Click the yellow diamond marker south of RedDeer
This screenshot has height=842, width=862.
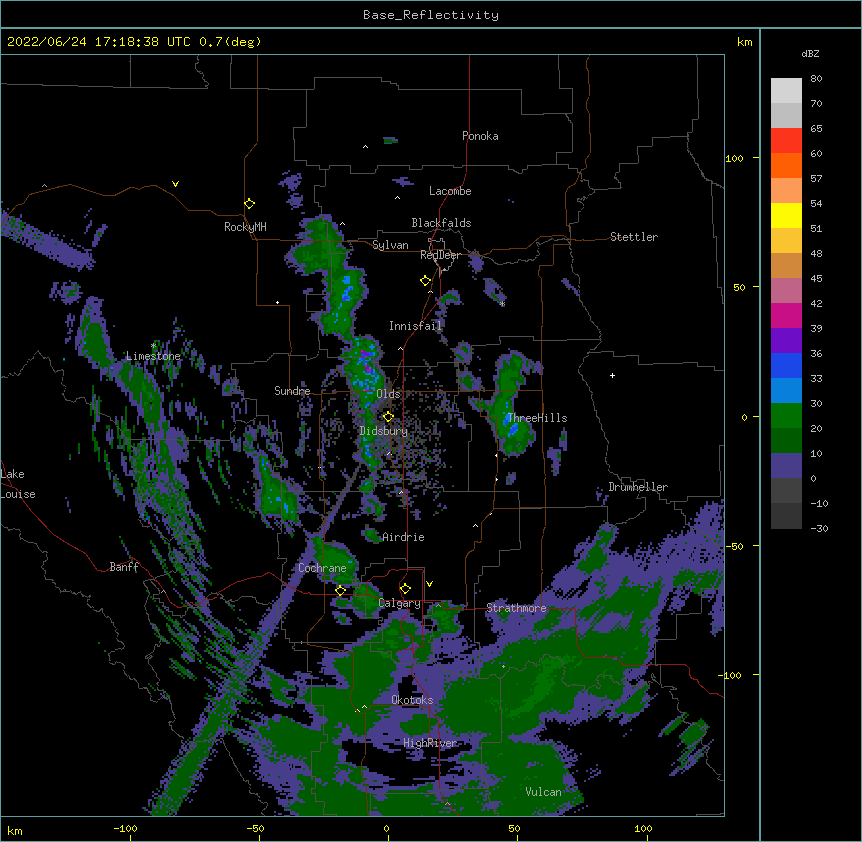426,281
